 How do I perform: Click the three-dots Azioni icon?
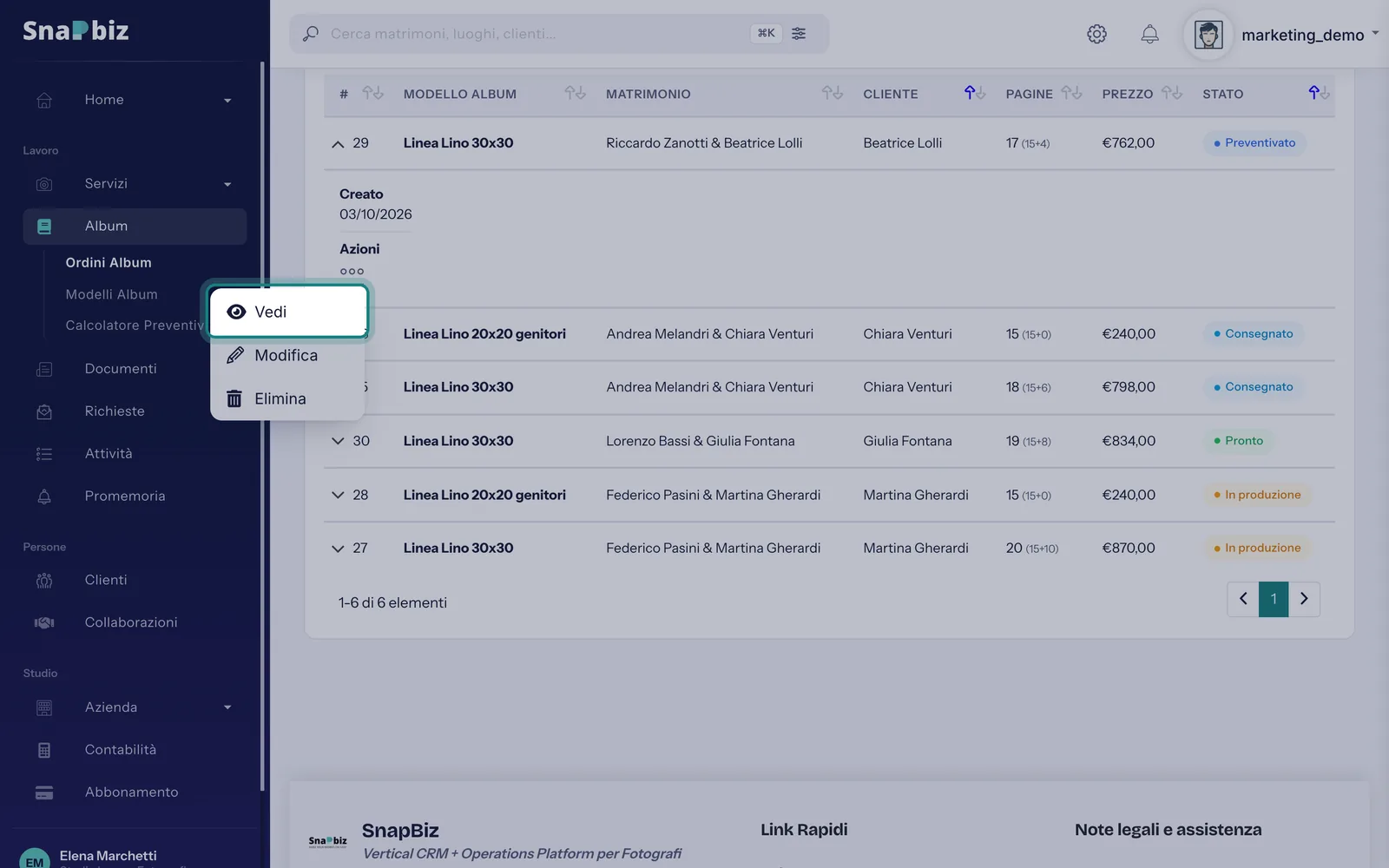coord(352,271)
